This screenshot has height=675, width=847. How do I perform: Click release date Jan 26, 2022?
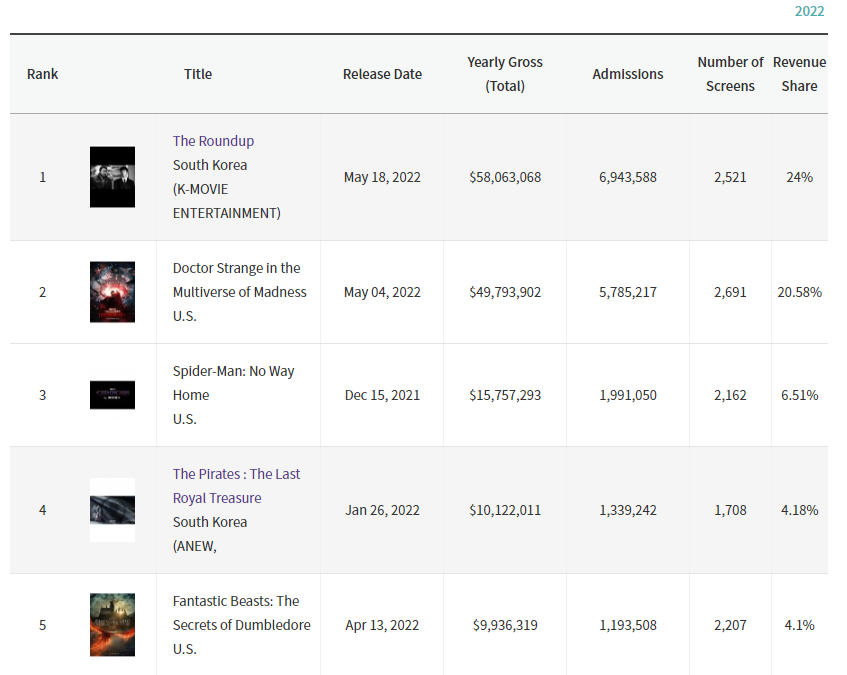pos(382,510)
